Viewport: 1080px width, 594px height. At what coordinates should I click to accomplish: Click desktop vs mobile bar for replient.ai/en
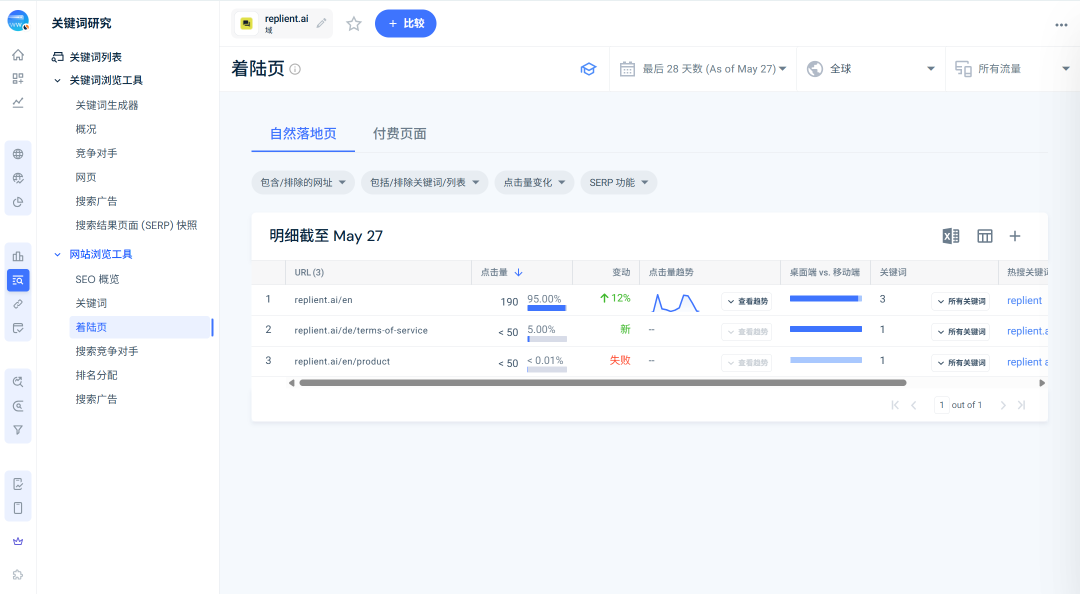pos(826,298)
